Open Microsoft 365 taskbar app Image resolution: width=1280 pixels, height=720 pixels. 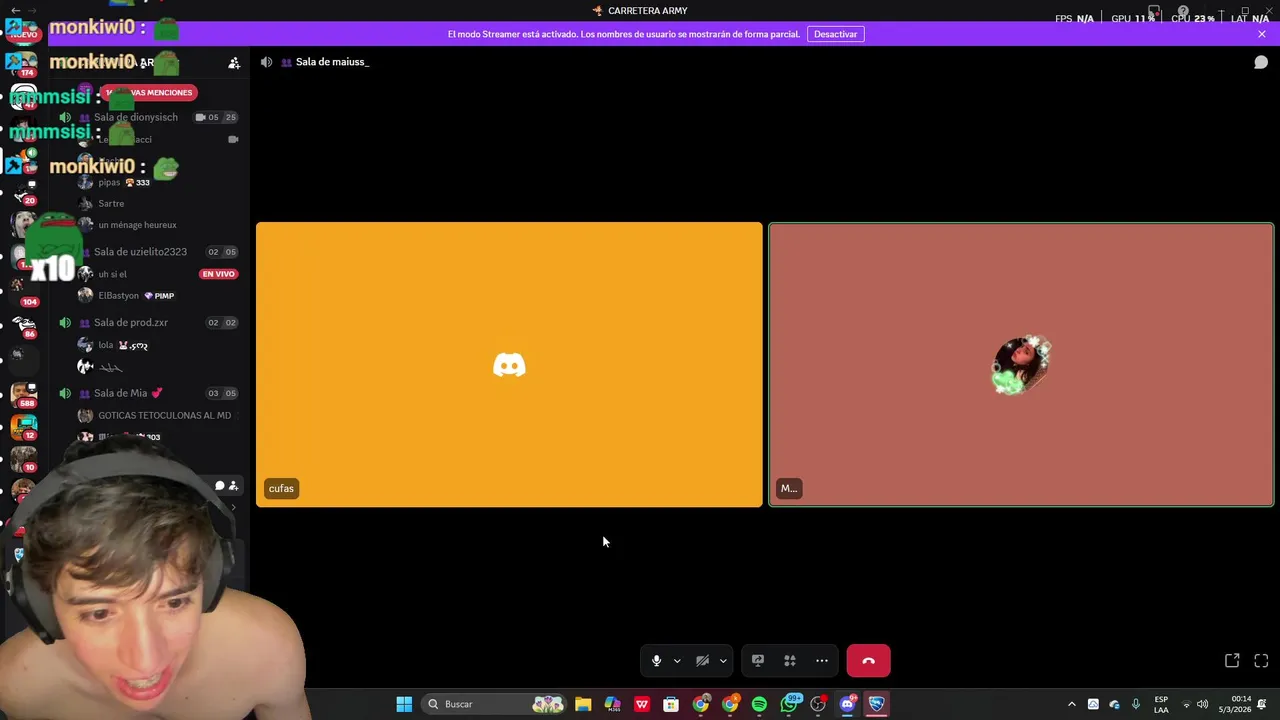612,704
